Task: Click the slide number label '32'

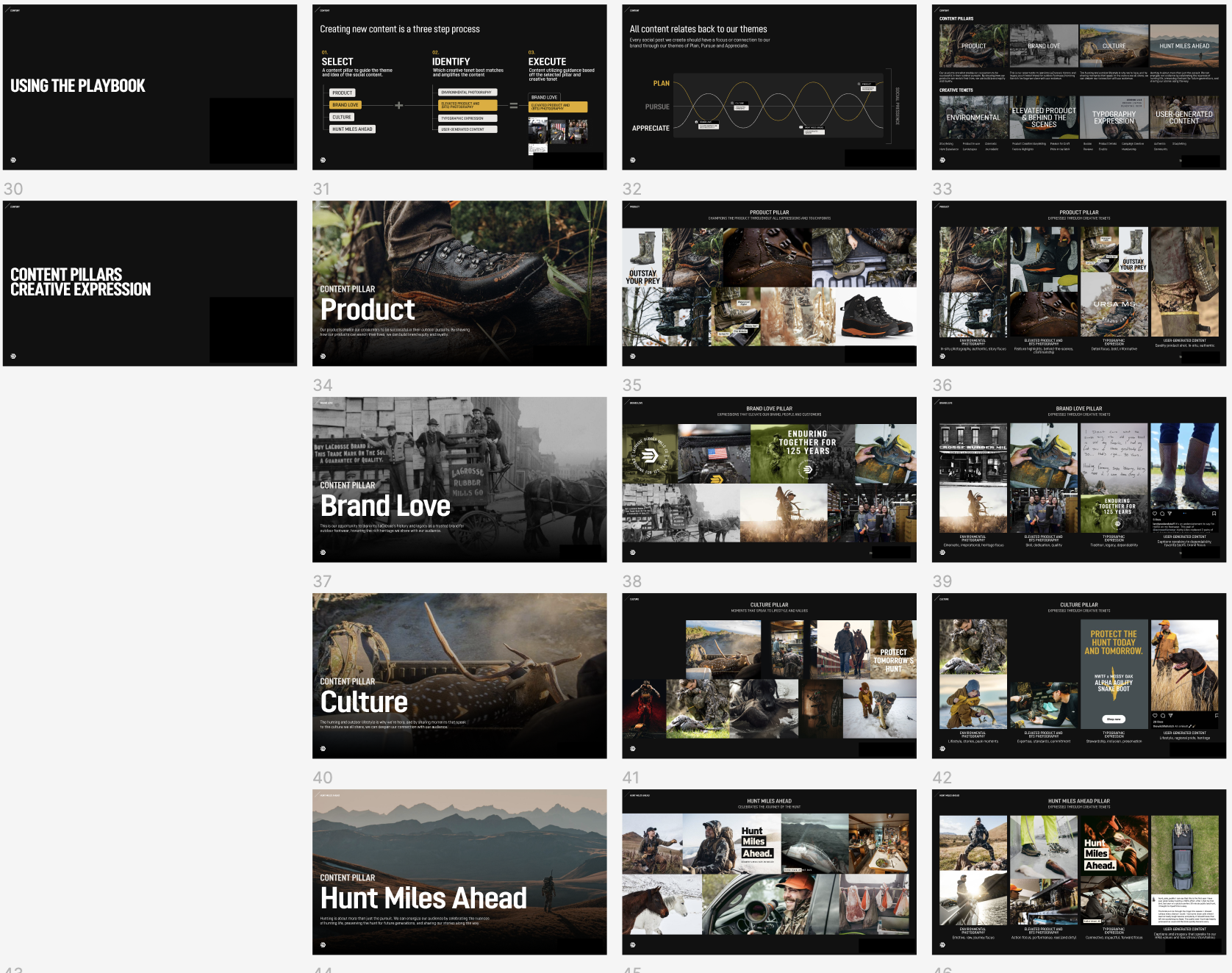Action: pos(632,189)
